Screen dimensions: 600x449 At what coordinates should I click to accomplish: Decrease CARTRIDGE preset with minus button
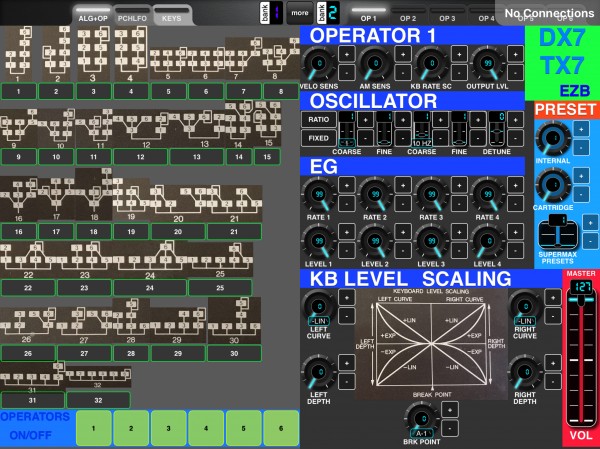tap(581, 194)
